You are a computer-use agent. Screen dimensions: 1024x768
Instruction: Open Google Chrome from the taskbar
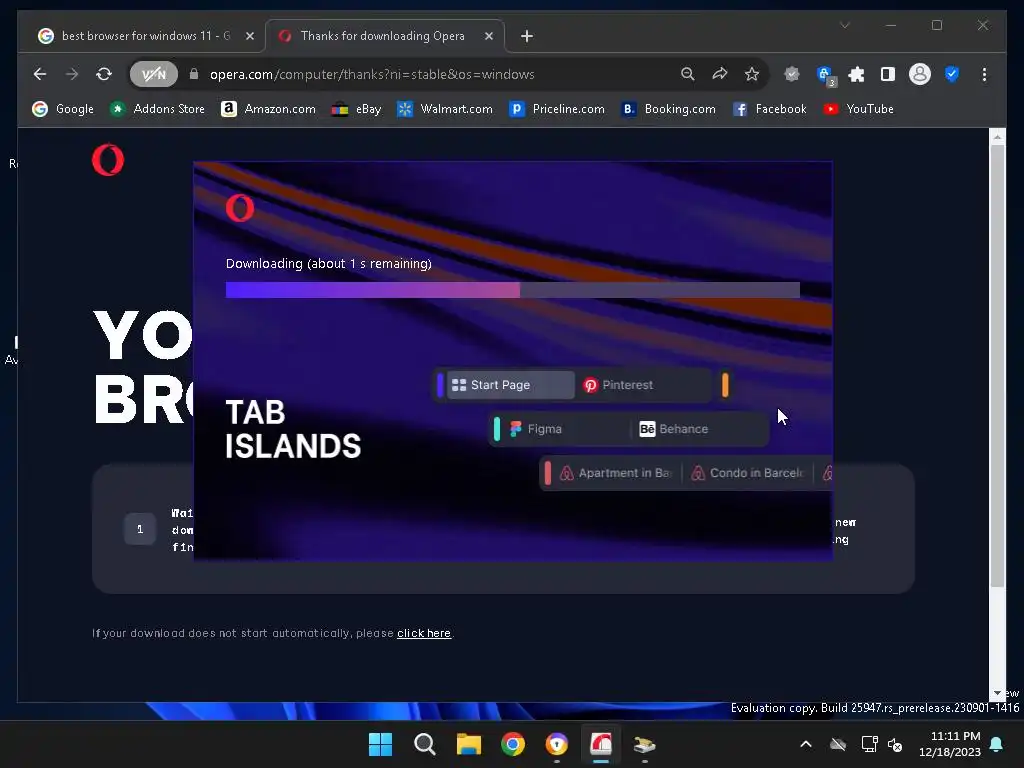tap(513, 744)
